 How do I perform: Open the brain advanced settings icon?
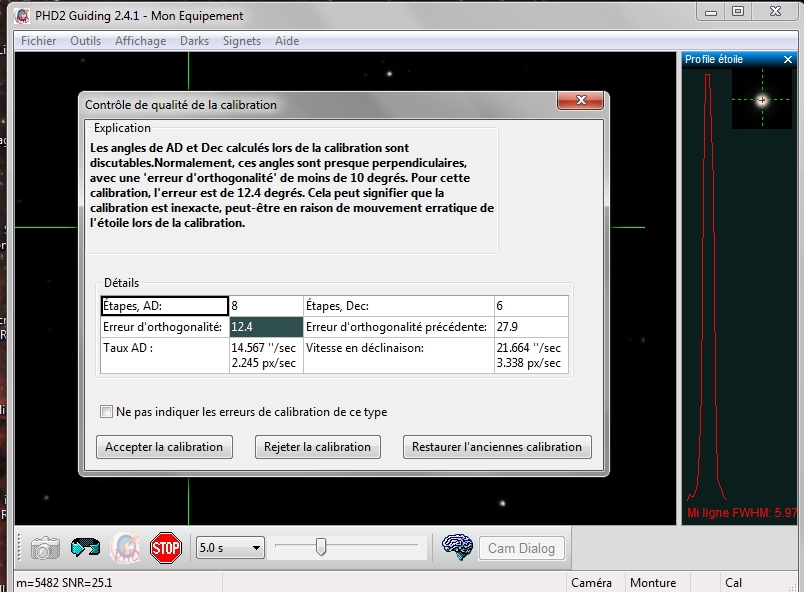tap(457, 547)
